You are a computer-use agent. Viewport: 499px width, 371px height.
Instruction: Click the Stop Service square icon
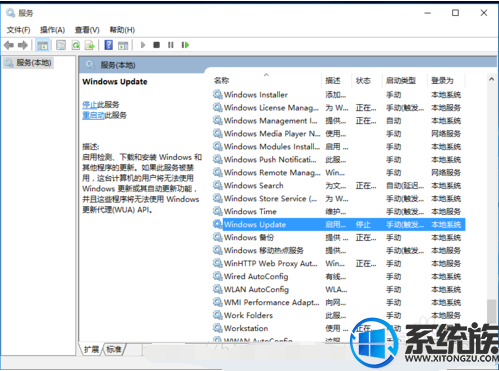click(x=156, y=45)
